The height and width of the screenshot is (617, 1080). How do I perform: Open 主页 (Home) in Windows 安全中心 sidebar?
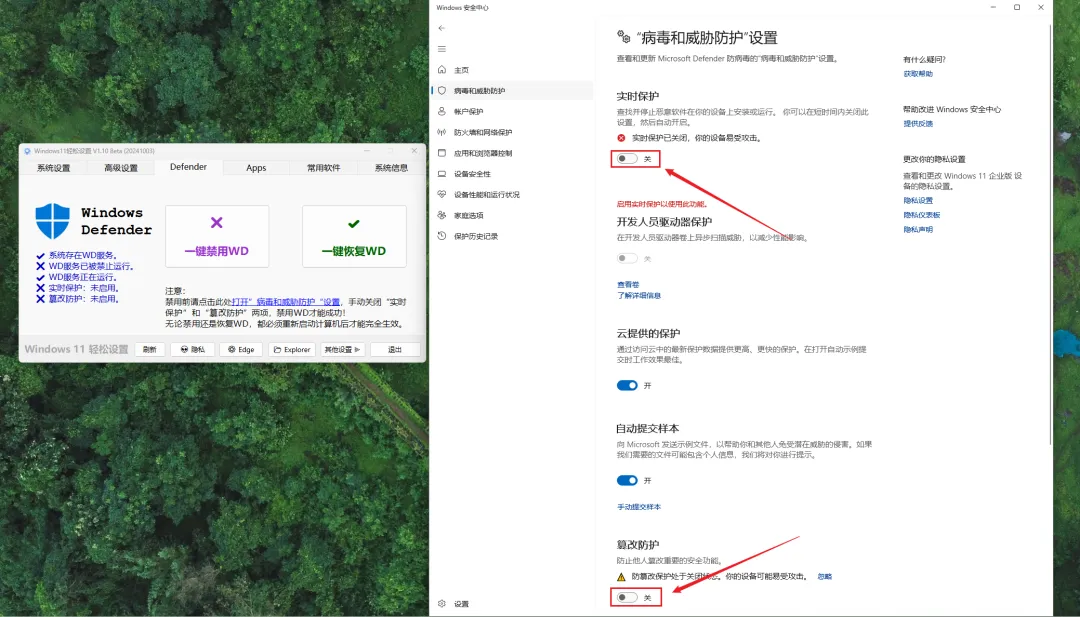466,70
